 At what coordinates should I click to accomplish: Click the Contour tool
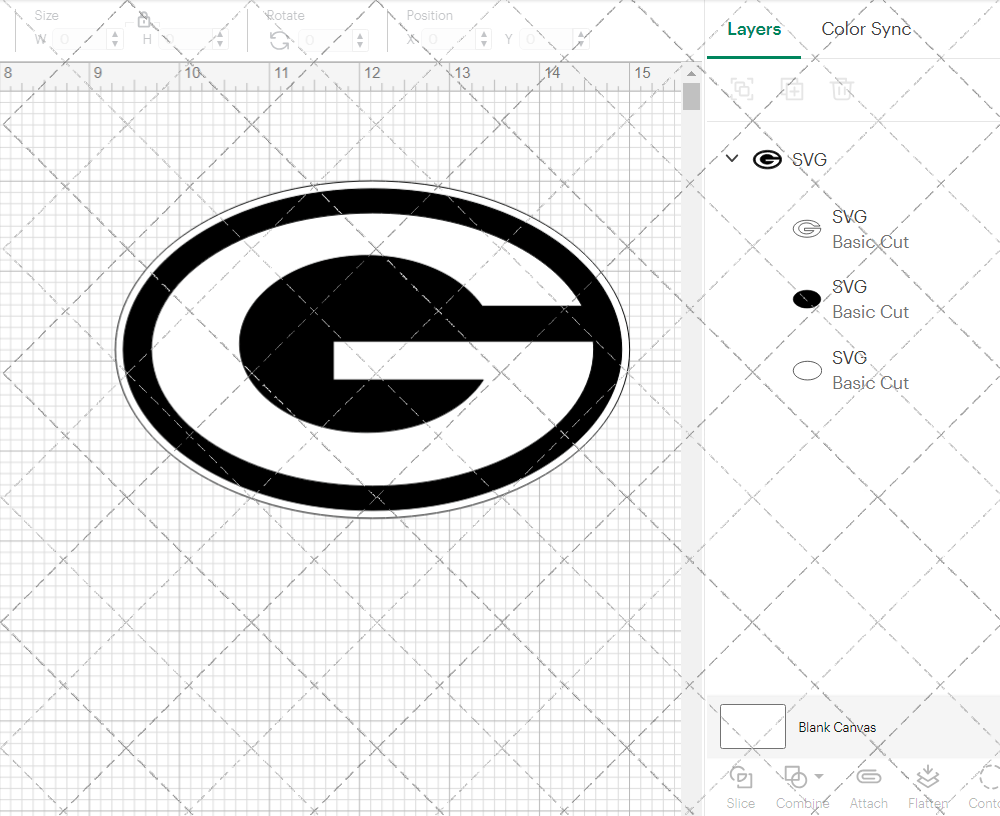985,789
